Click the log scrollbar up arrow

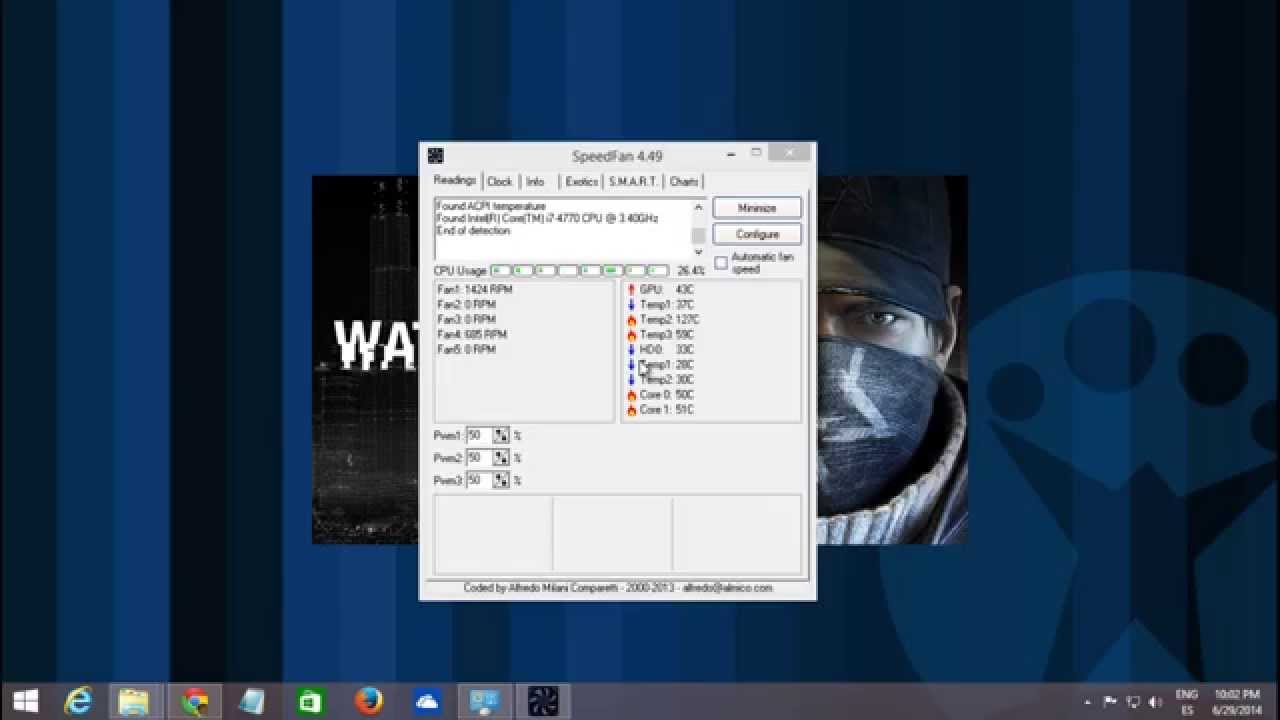click(x=698, y=207)
